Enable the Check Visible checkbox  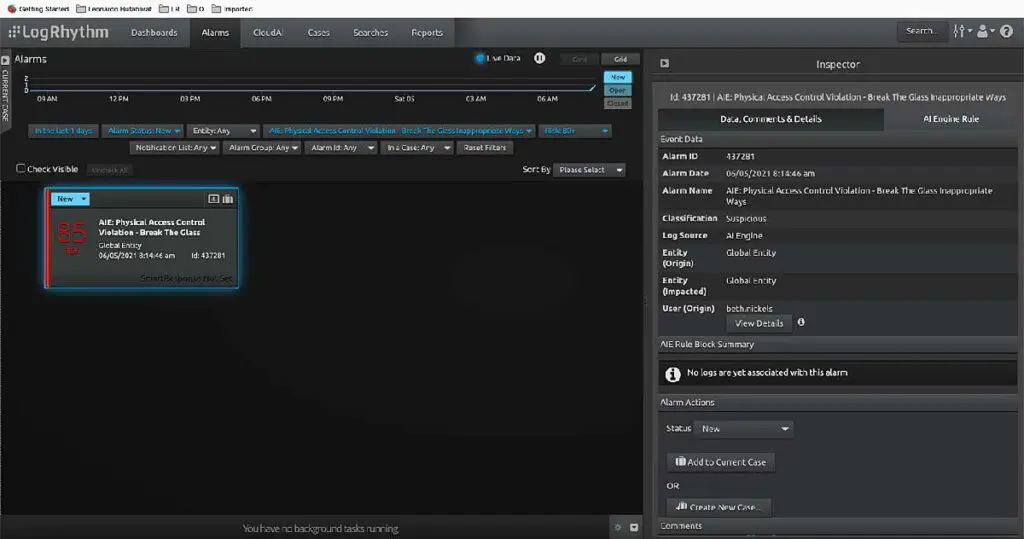click(x=21, y=169)
